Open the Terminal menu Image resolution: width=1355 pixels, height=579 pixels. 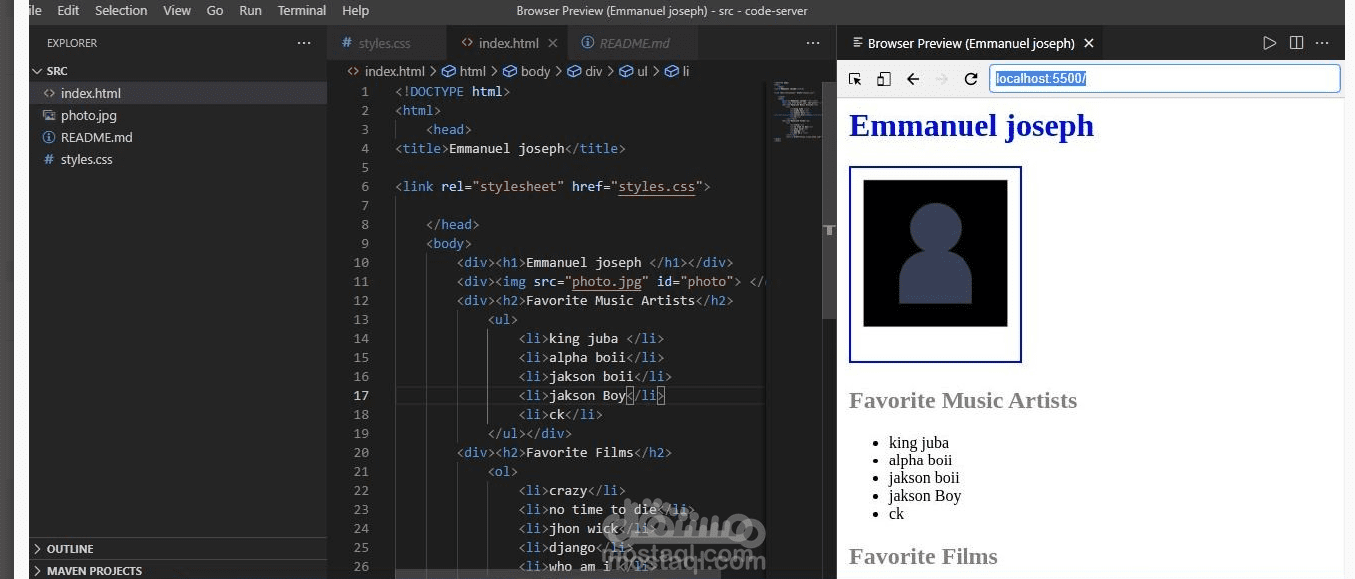pyautogui.click(x=301, y=10)
